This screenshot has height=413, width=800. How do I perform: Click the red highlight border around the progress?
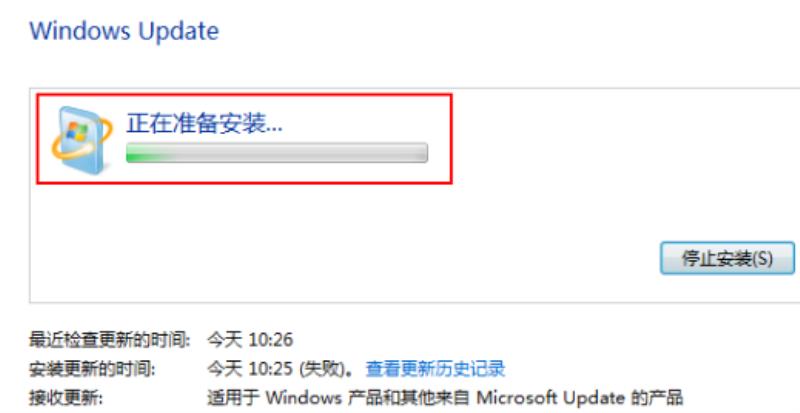tap(244, 95)
